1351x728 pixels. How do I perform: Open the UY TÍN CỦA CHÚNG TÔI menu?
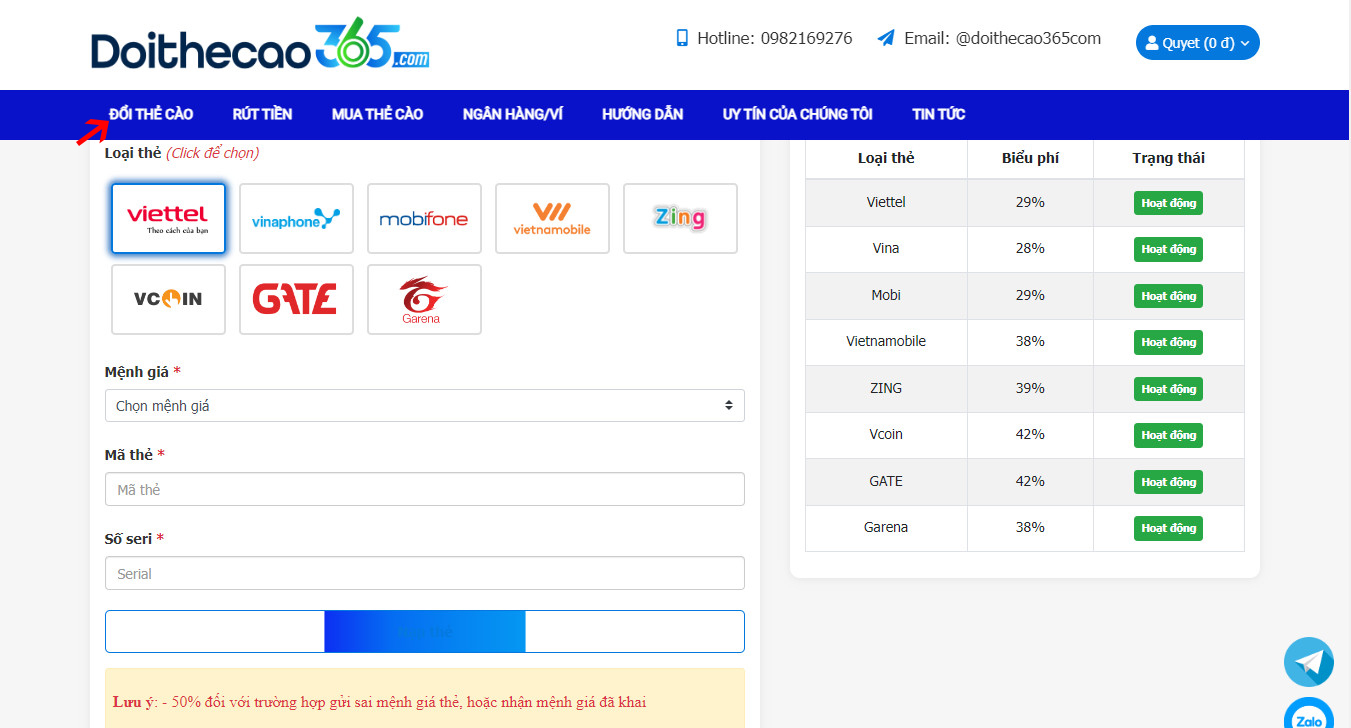click(x=797, y=114)
